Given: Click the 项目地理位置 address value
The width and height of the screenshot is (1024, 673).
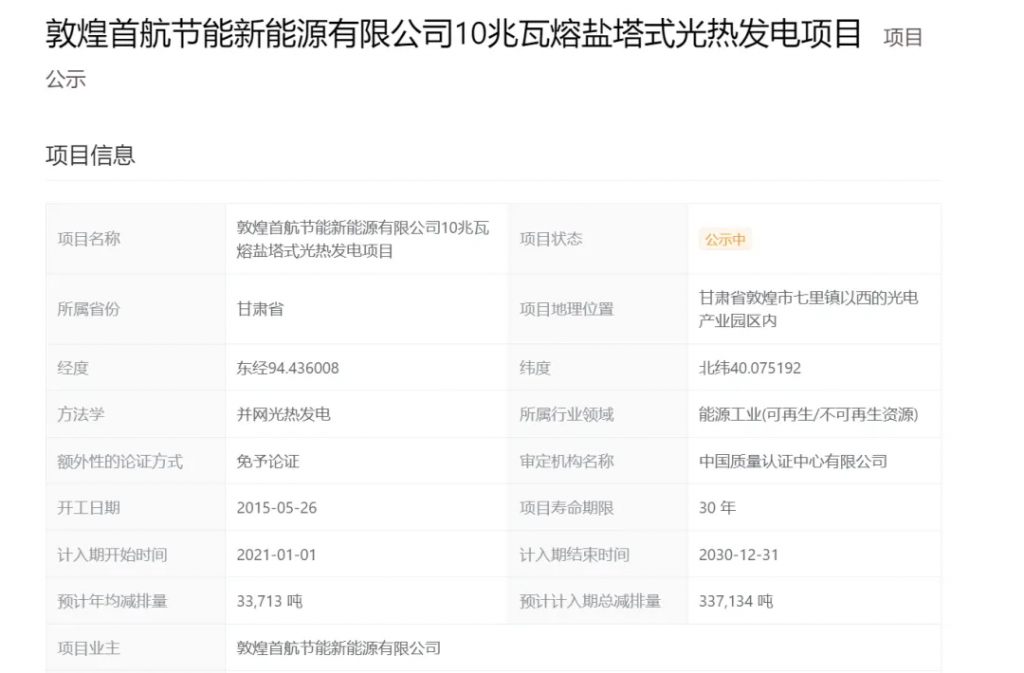Looking at the screenshot, I should point(808,309).
